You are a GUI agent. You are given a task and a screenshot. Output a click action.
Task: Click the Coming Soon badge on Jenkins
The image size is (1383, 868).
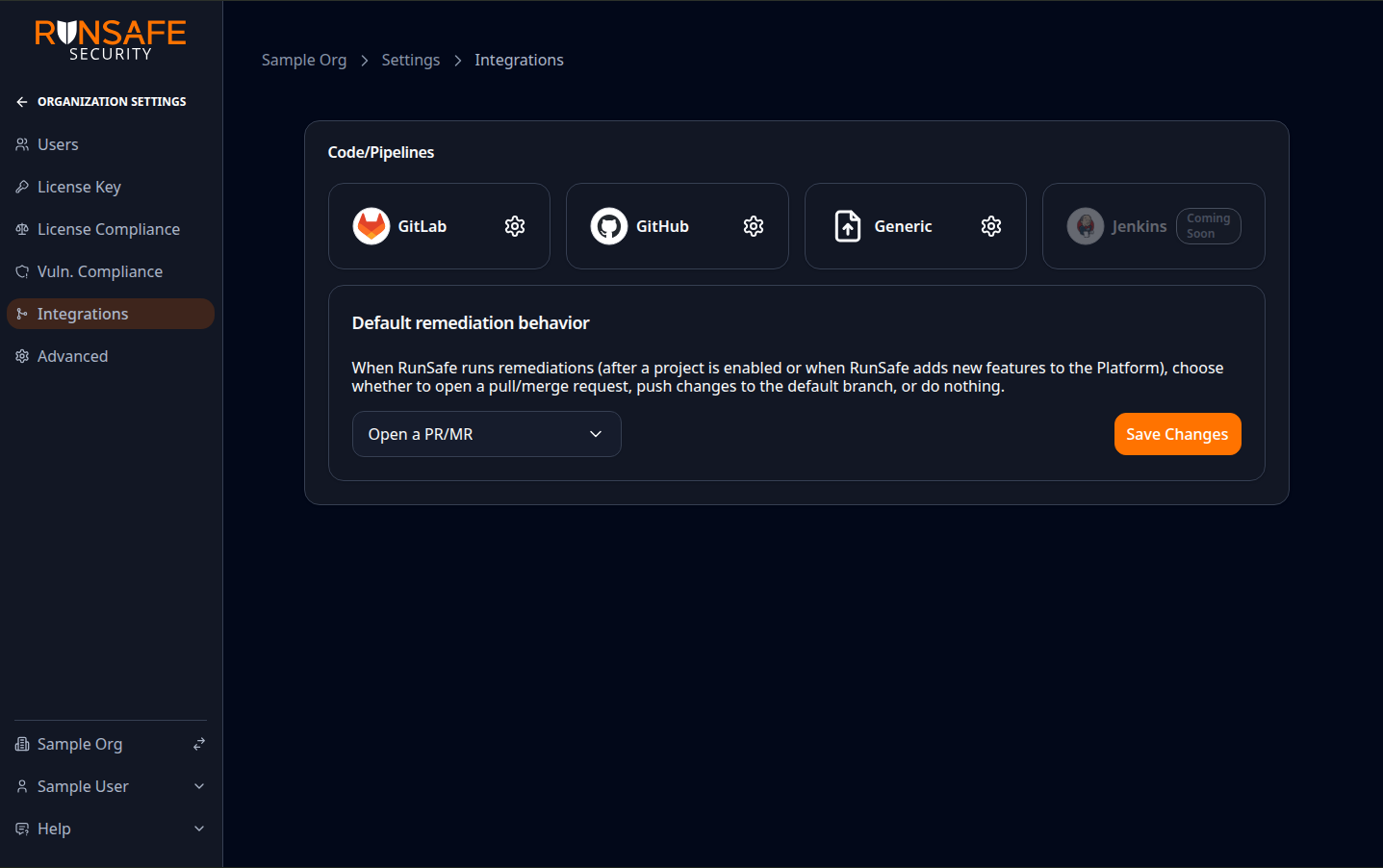pos(1209,226)
